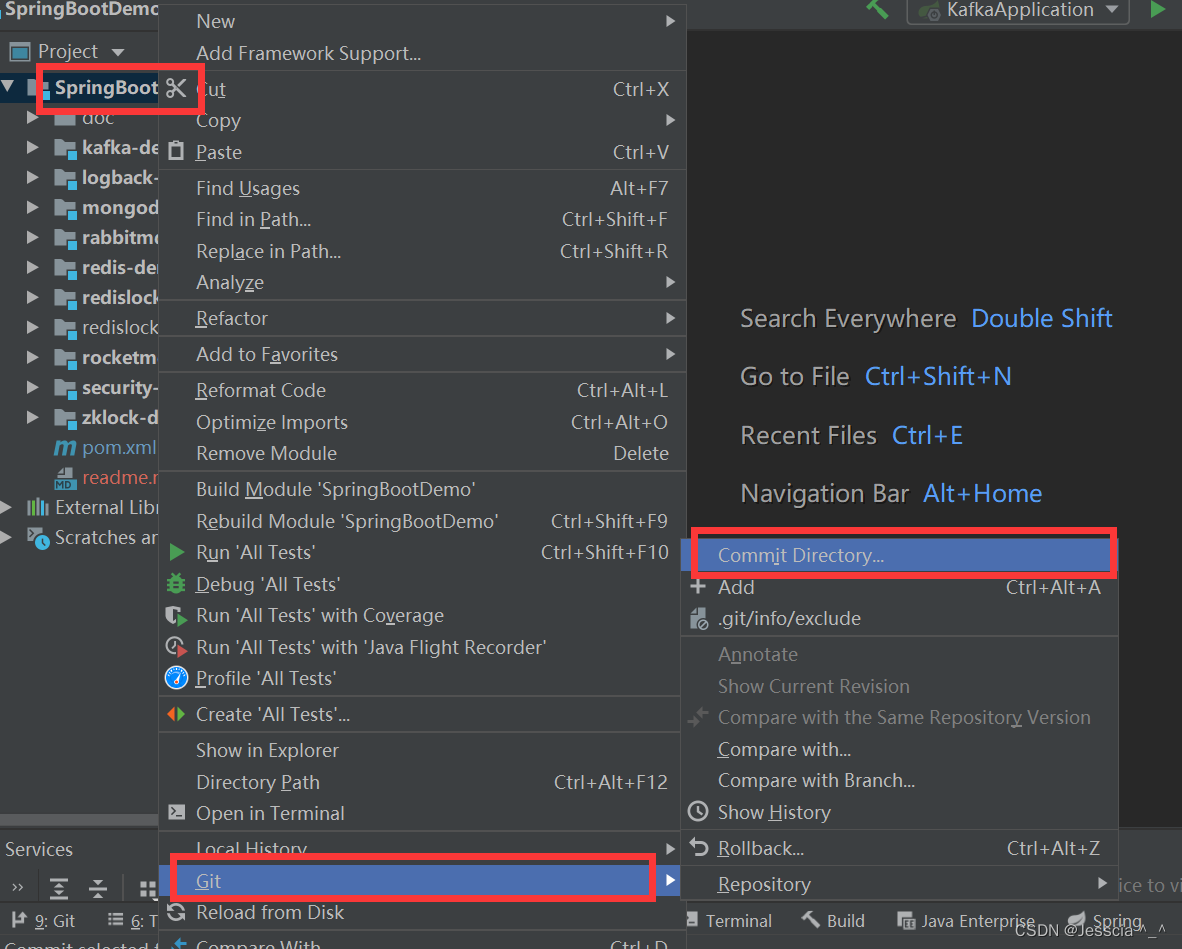1182x949 pixels.
Task: Select the rocketmq module in project tree
Action: [106, 357]
